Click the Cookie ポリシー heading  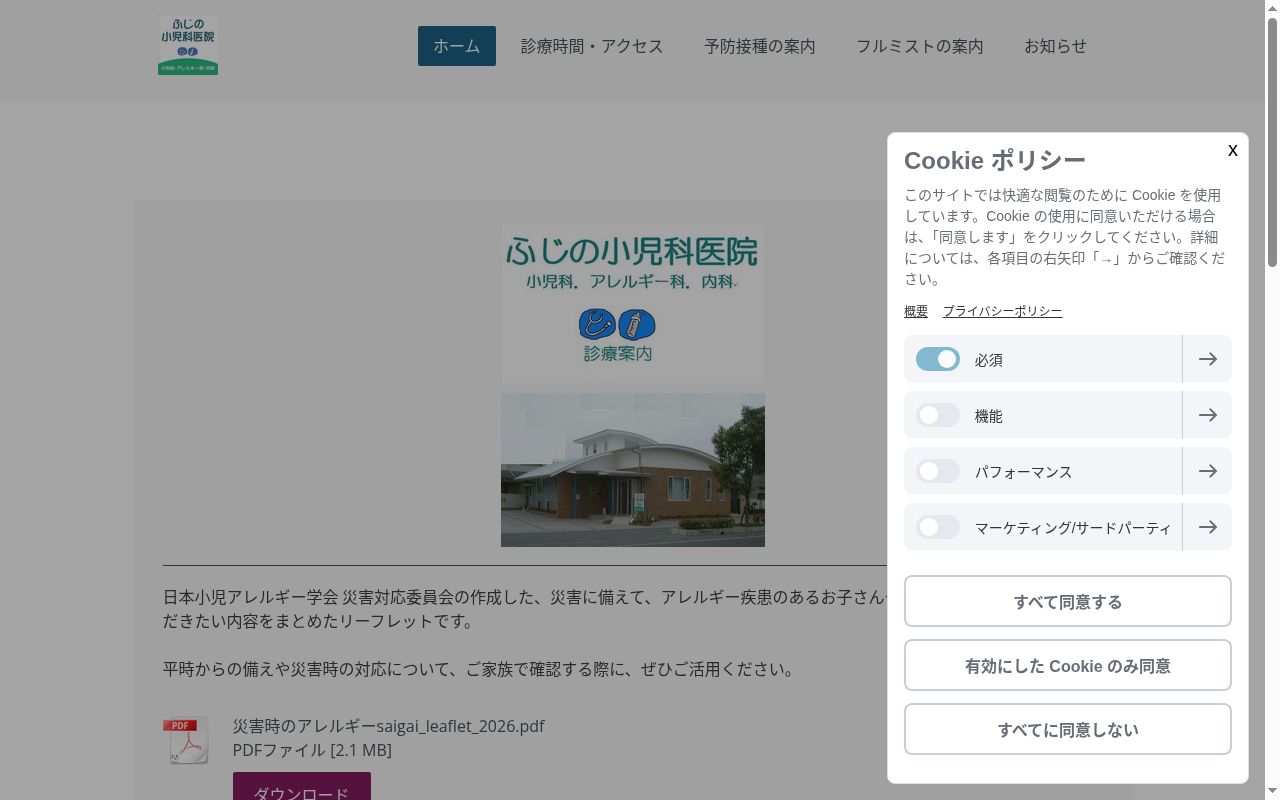pos(995,160)
